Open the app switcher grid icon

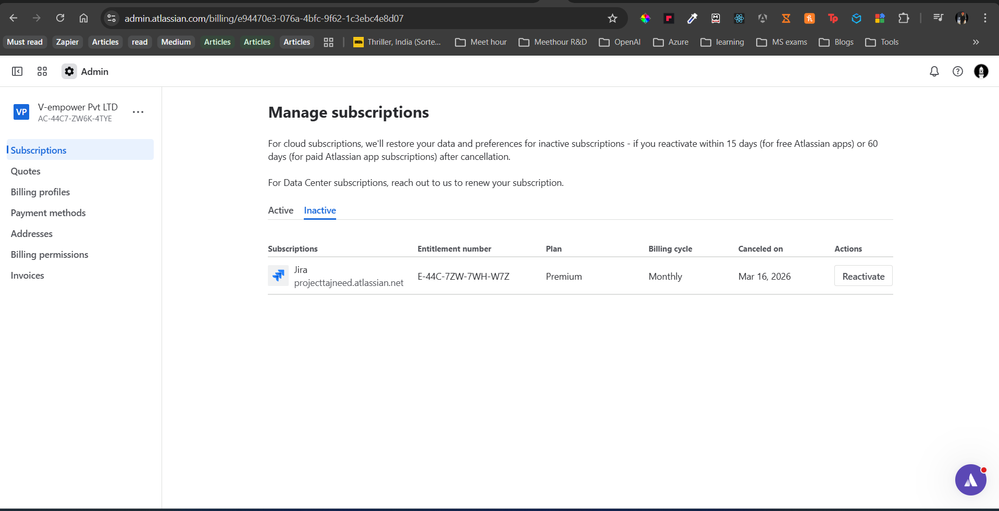coord(42,72)
